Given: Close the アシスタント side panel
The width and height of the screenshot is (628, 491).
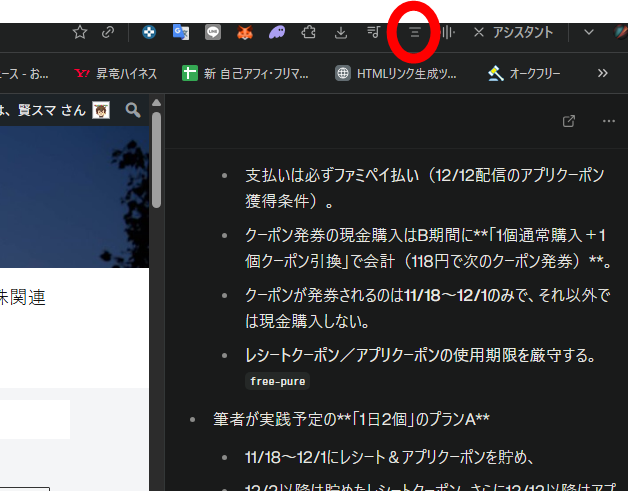Looking at the screenshot, I should 479,32.
